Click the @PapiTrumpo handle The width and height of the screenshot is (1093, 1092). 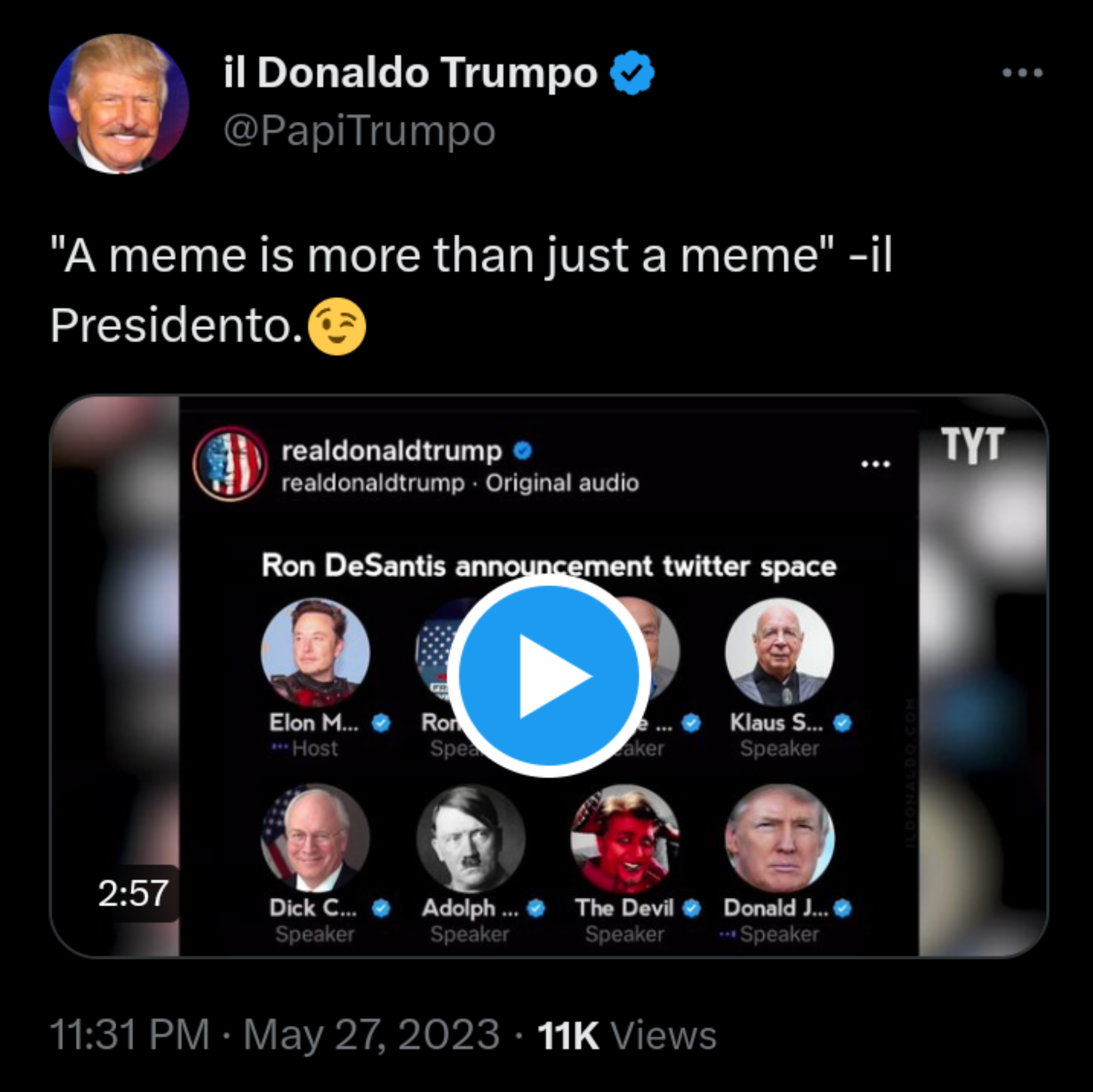359,131
